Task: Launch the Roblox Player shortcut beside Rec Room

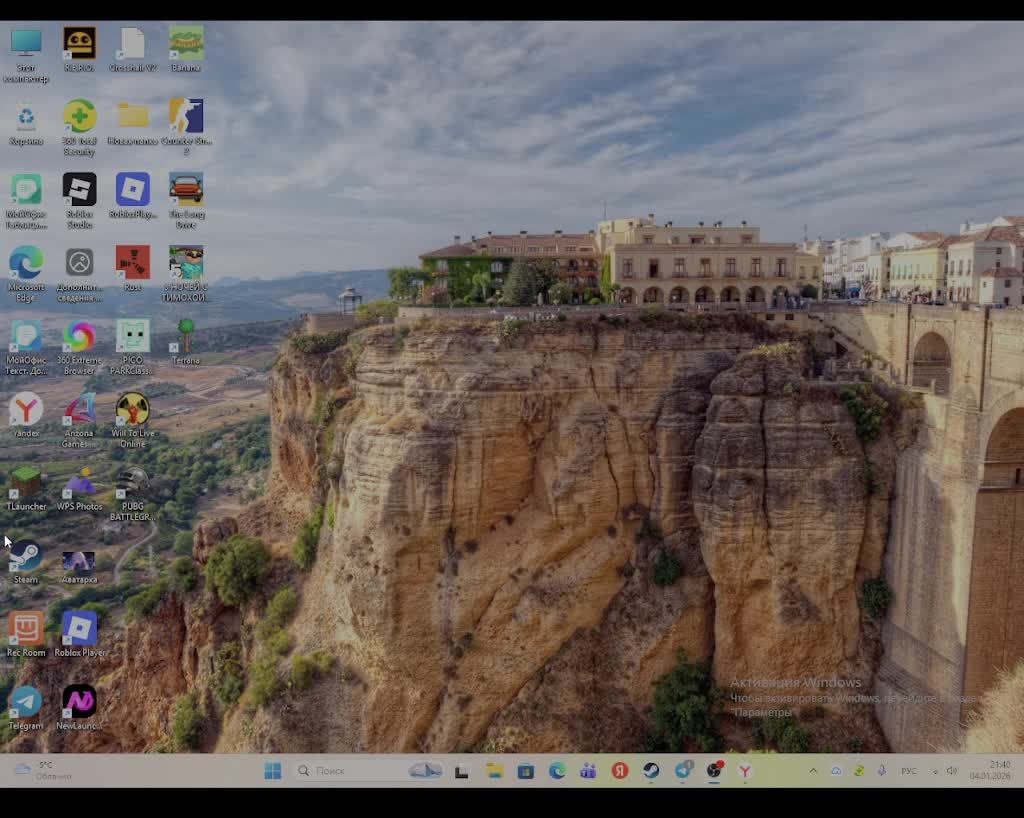Action: pos(79,635)
